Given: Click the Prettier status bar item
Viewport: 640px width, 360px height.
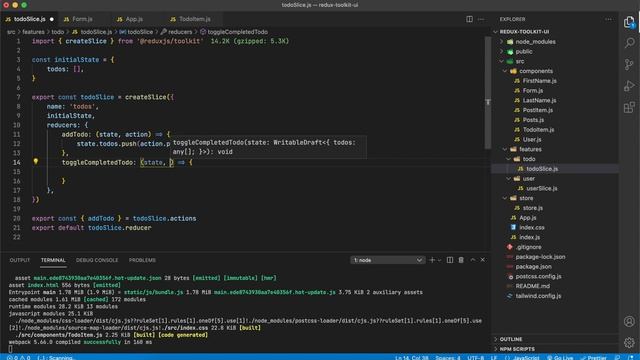Looking at the screenshot, I should [x=593, y=358].
